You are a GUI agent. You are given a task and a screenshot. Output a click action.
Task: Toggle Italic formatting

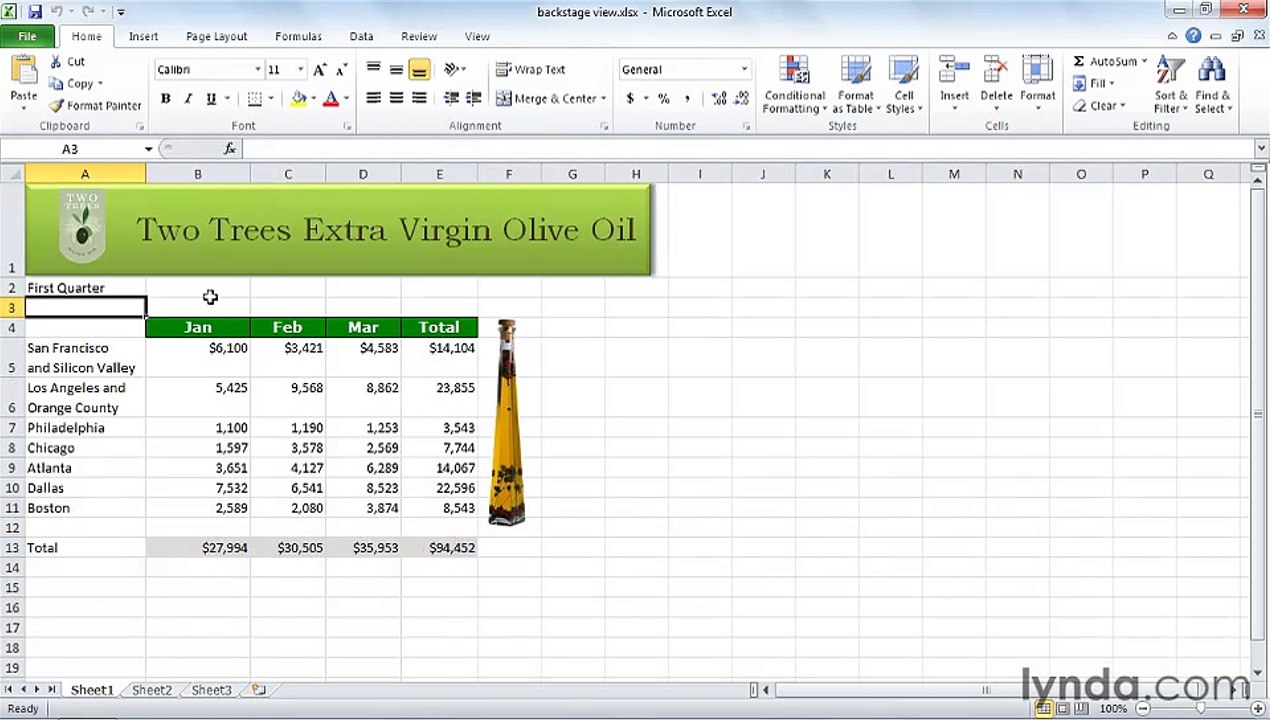pyautogui.click(x=188, y=98)
